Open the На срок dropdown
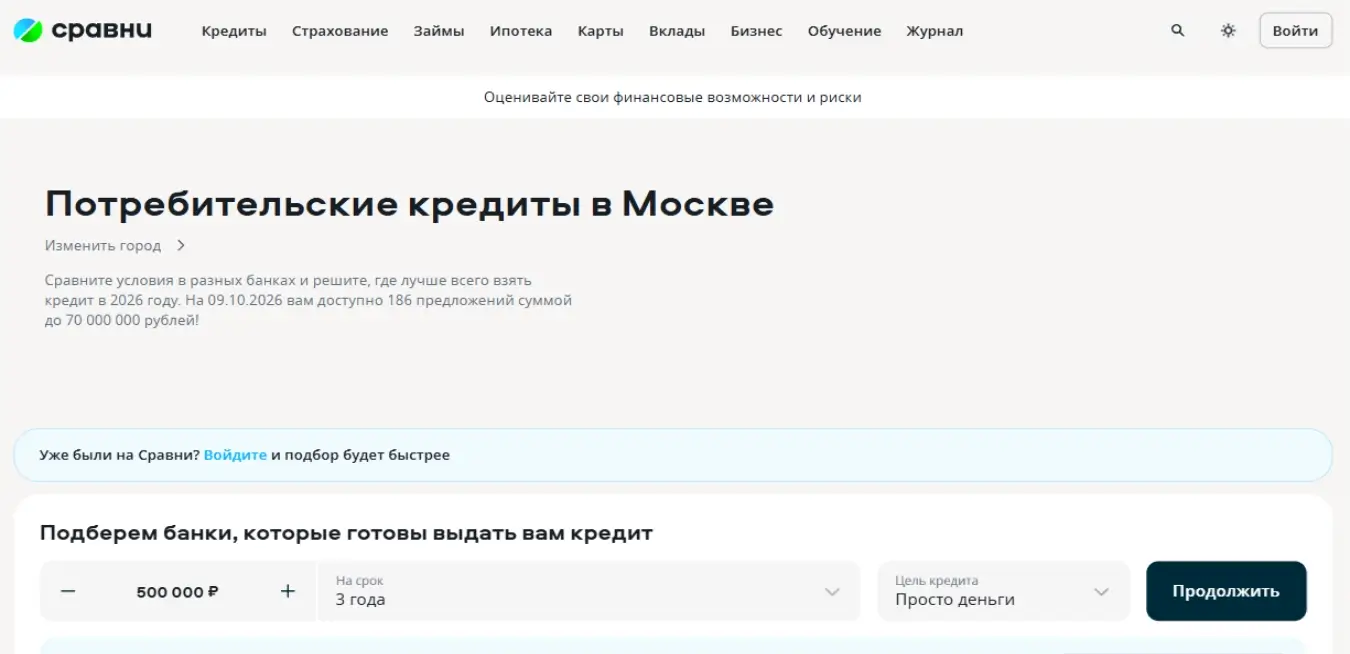1350x654 pixels. (x=589, y=591)
